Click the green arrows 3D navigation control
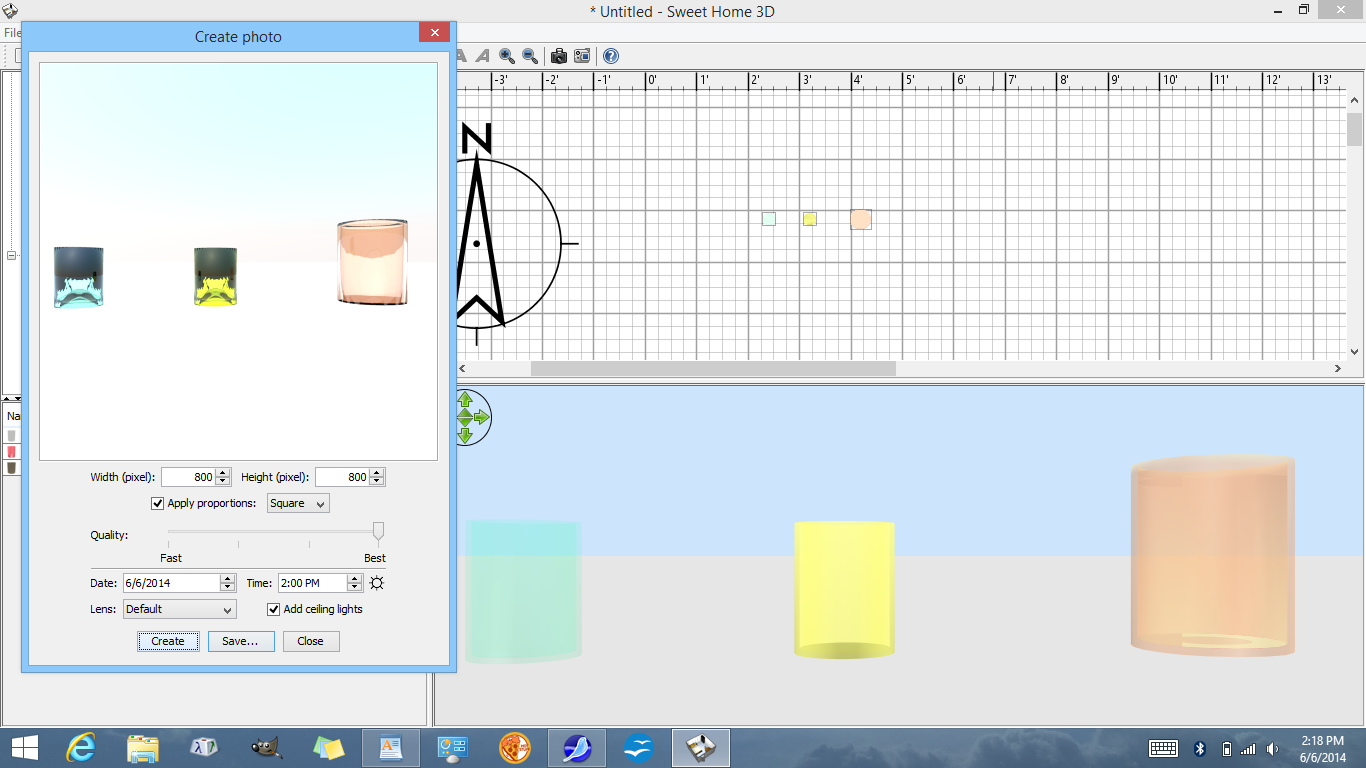Image resolution: width=1366 pixels, height=768 pixels. point(465,417)
